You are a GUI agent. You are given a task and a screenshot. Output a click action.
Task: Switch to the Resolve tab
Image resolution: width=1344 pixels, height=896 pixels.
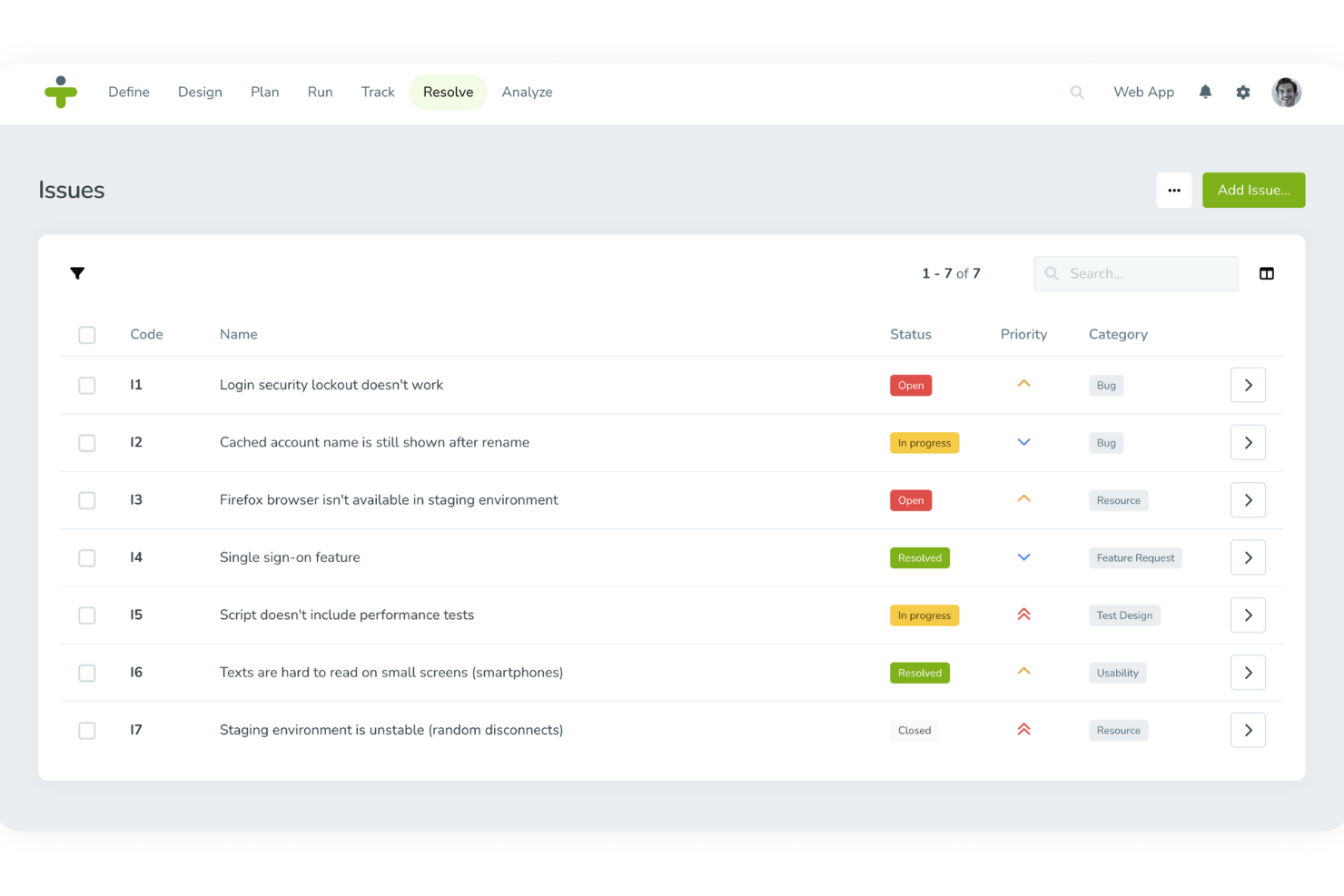pos(448,92)
